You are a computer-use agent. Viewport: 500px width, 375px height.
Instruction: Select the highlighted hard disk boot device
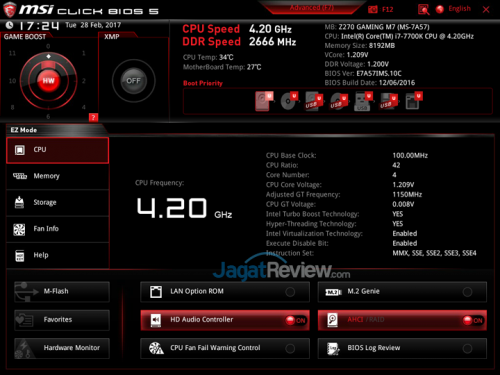[x=264, y=101]
